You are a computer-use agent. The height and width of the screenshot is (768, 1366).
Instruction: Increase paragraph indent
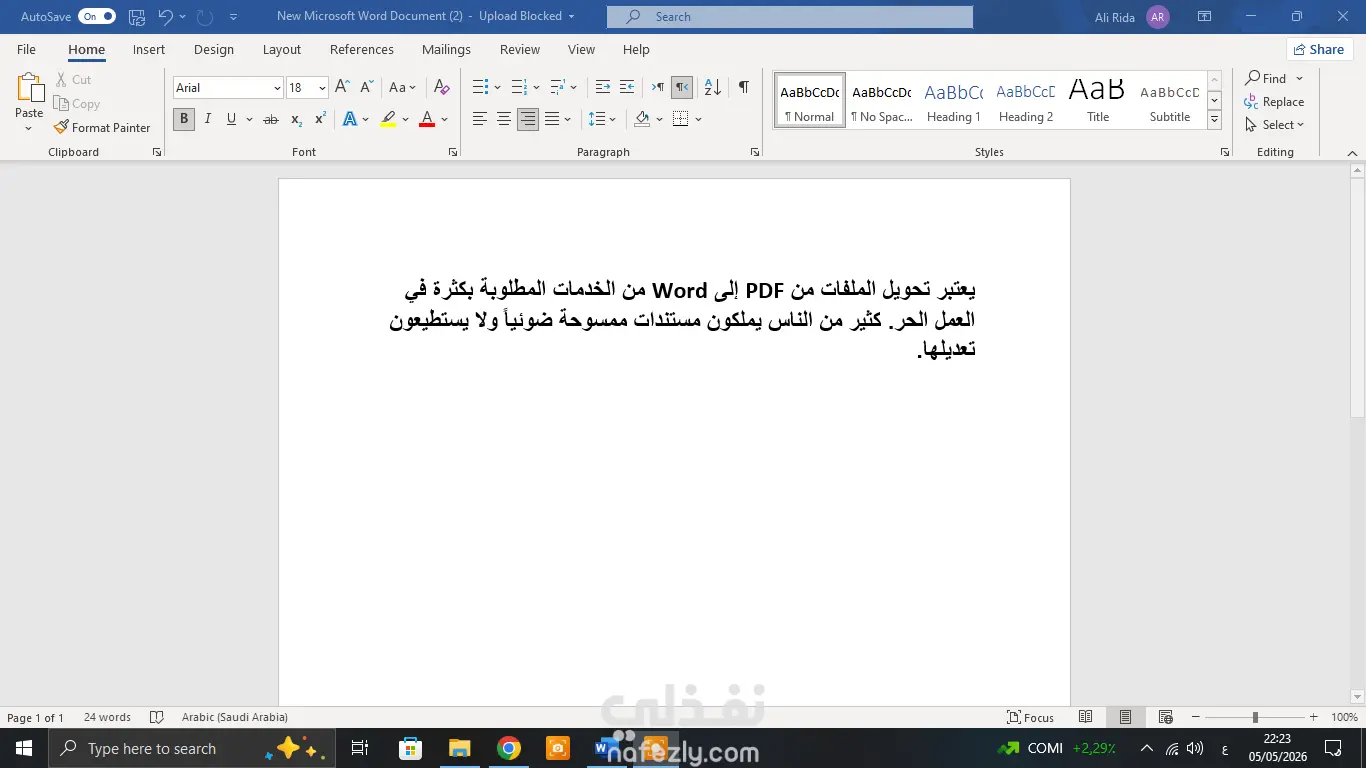pyautogui.click(x=627, y=88)
